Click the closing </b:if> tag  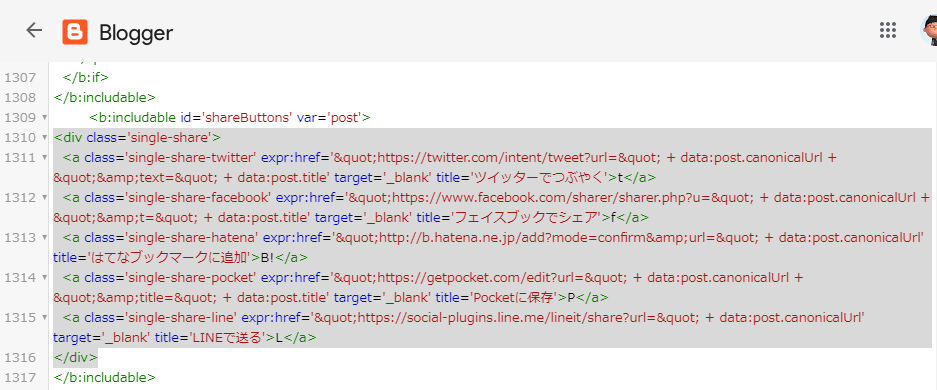pyautogui.click(x=86, y=78)
